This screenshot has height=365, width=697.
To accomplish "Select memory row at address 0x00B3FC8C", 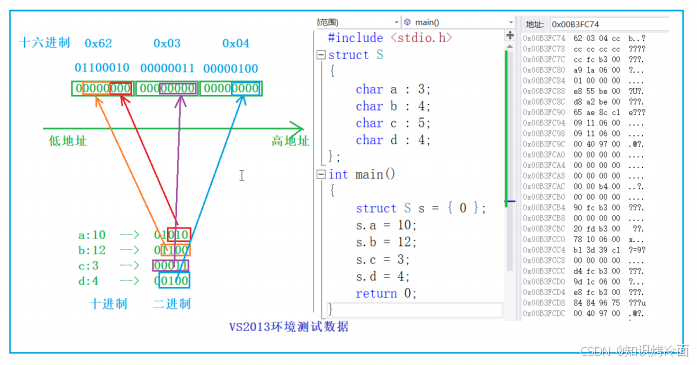I will click(x=584, y=102).
